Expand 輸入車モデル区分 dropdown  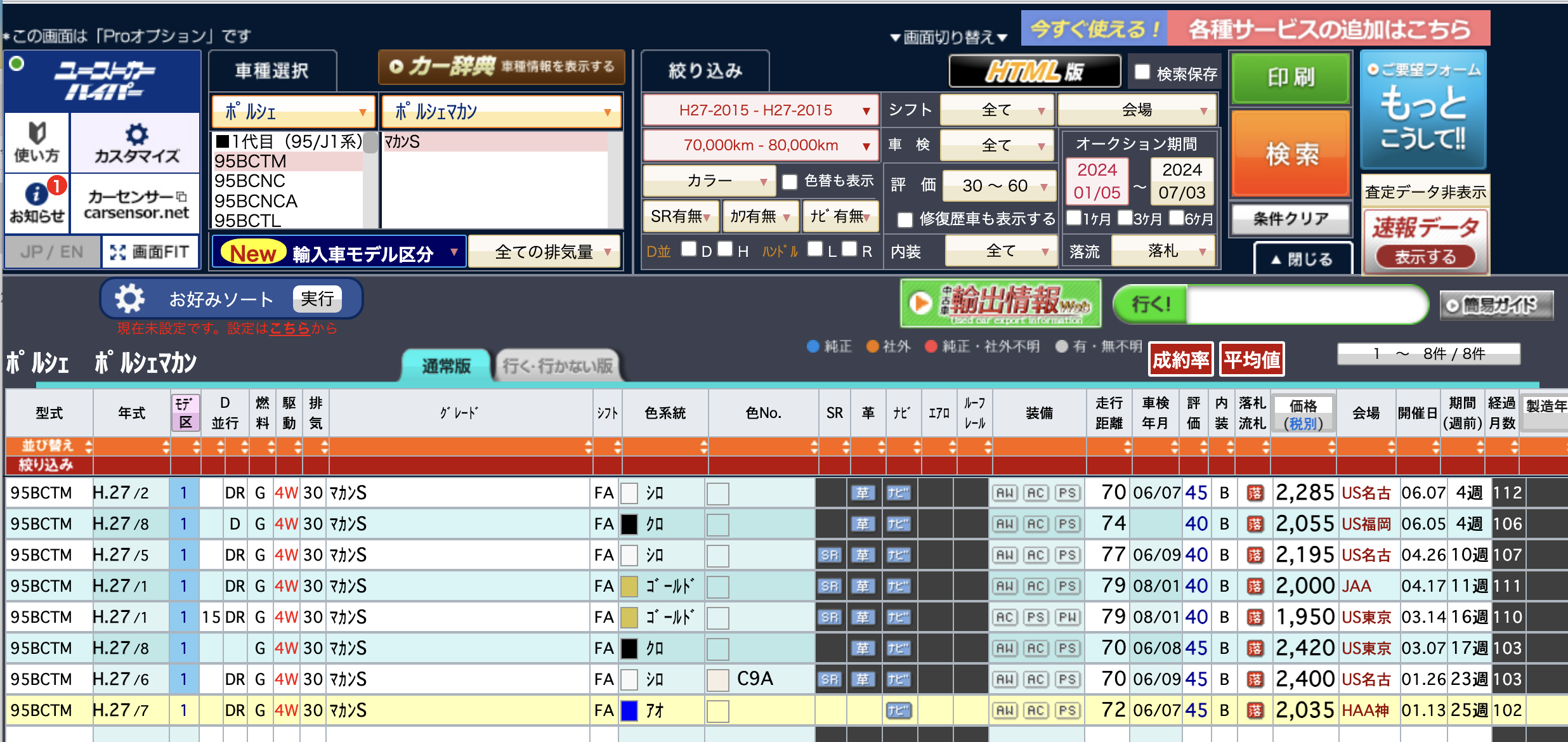click(x=339, y=252)
